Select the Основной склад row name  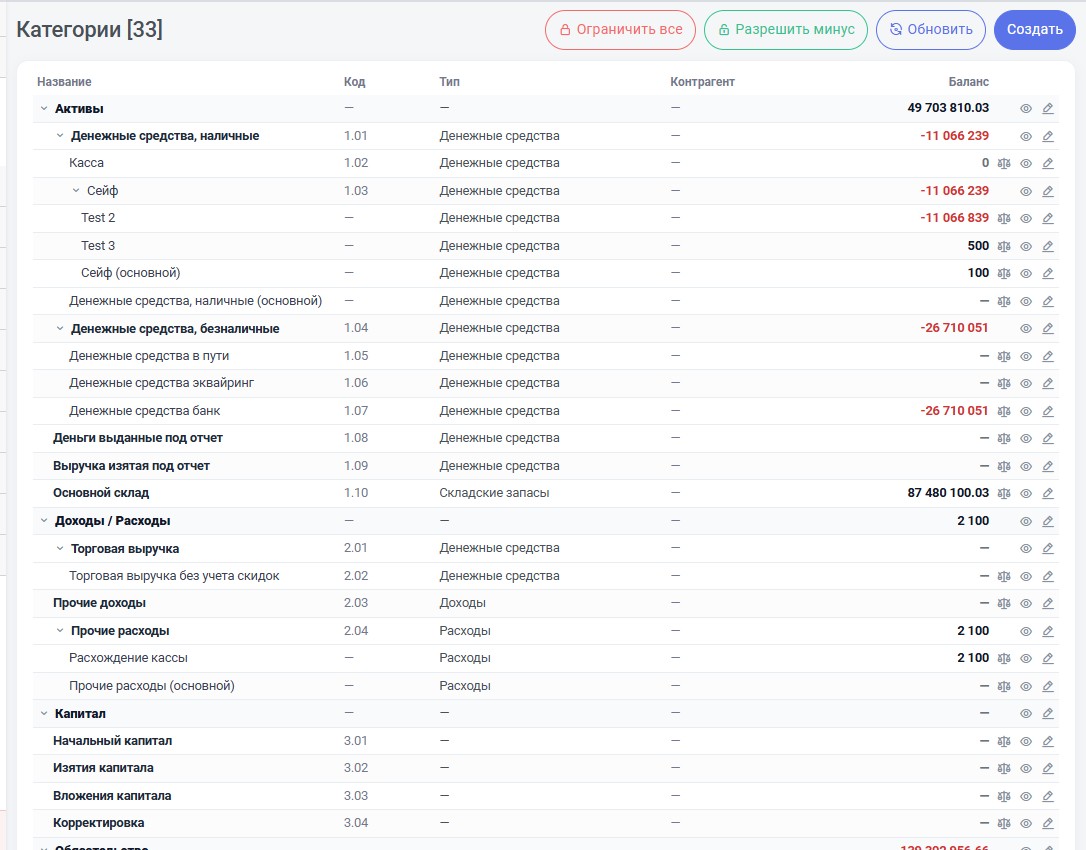(x=101, y=493)
